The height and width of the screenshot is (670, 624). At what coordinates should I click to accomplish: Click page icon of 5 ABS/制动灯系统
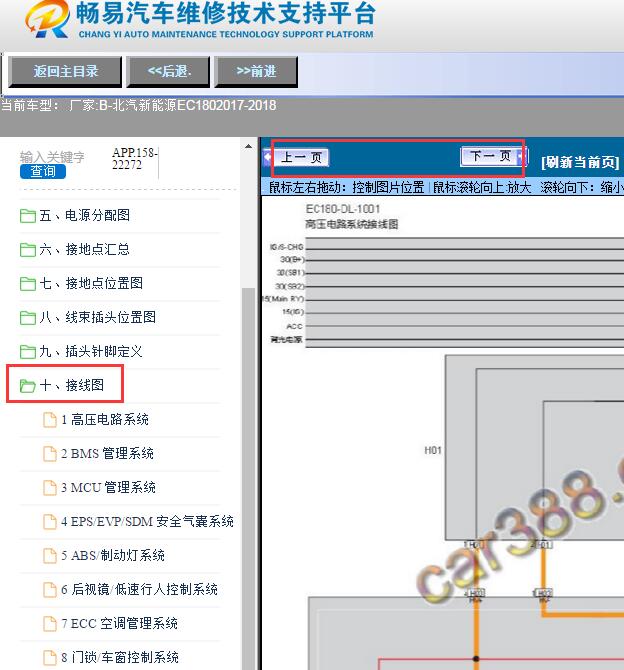50,555
